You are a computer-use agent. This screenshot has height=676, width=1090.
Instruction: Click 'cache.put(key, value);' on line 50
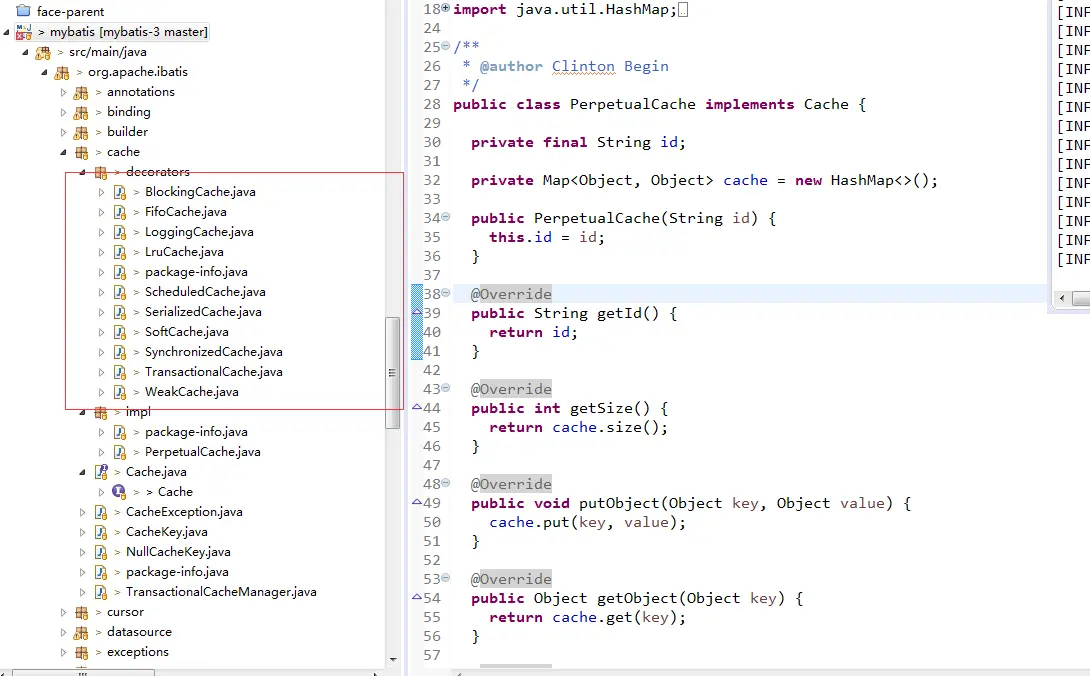(587, 522)
